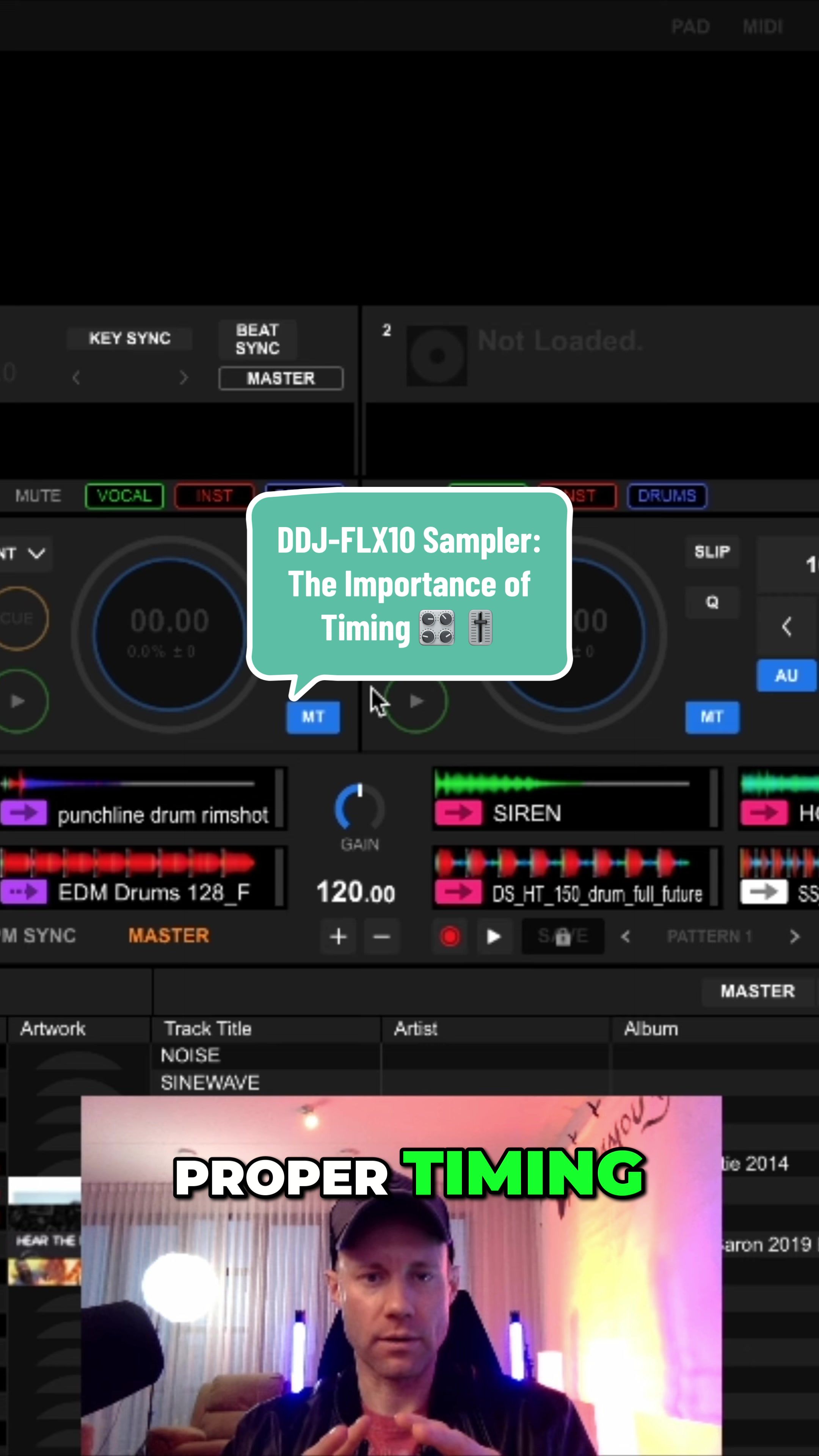
Task: Toggle the INST stem on deck 1
Action: (213, 496)
